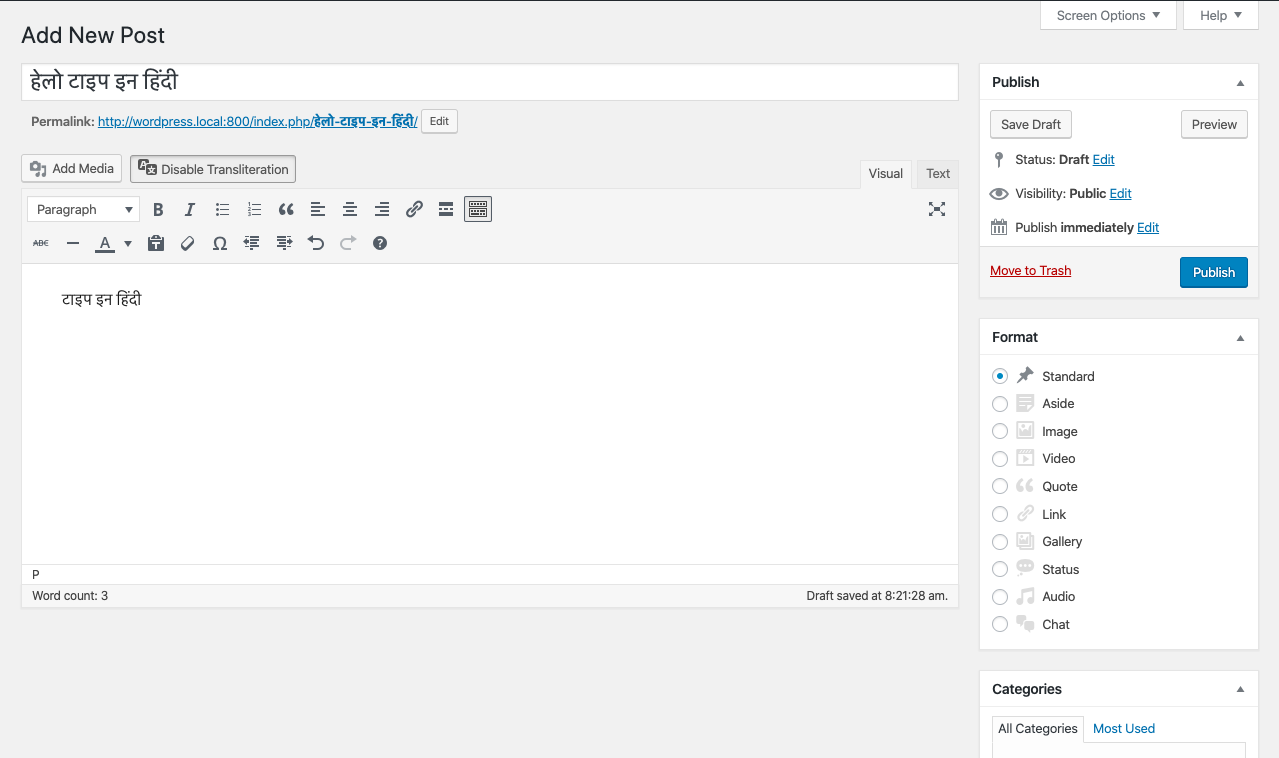The height and width of the screenshot is (758, 1279).
Task: Align text right
Action: (x=382, y=209)
